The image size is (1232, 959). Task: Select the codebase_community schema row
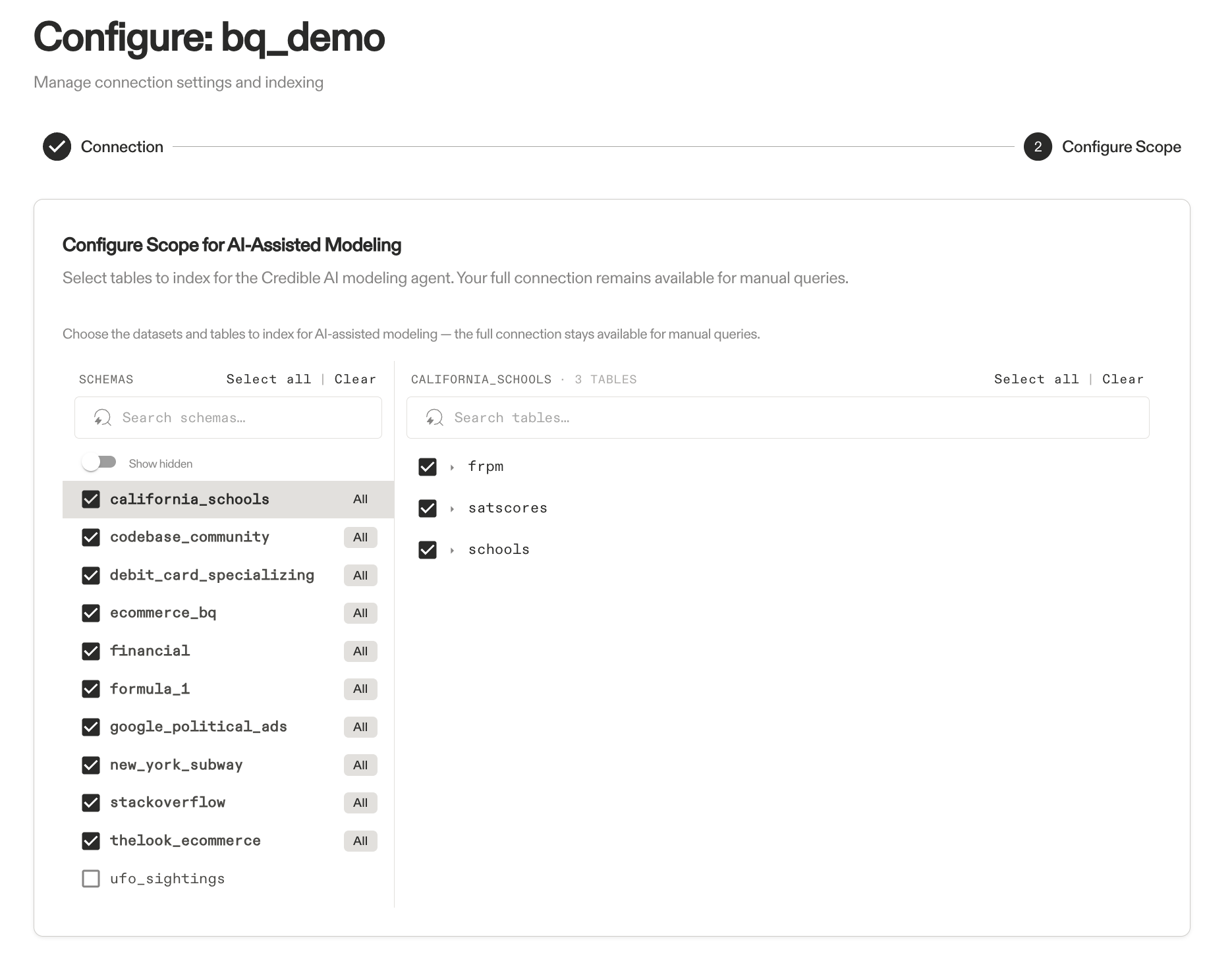click(228, 537)
